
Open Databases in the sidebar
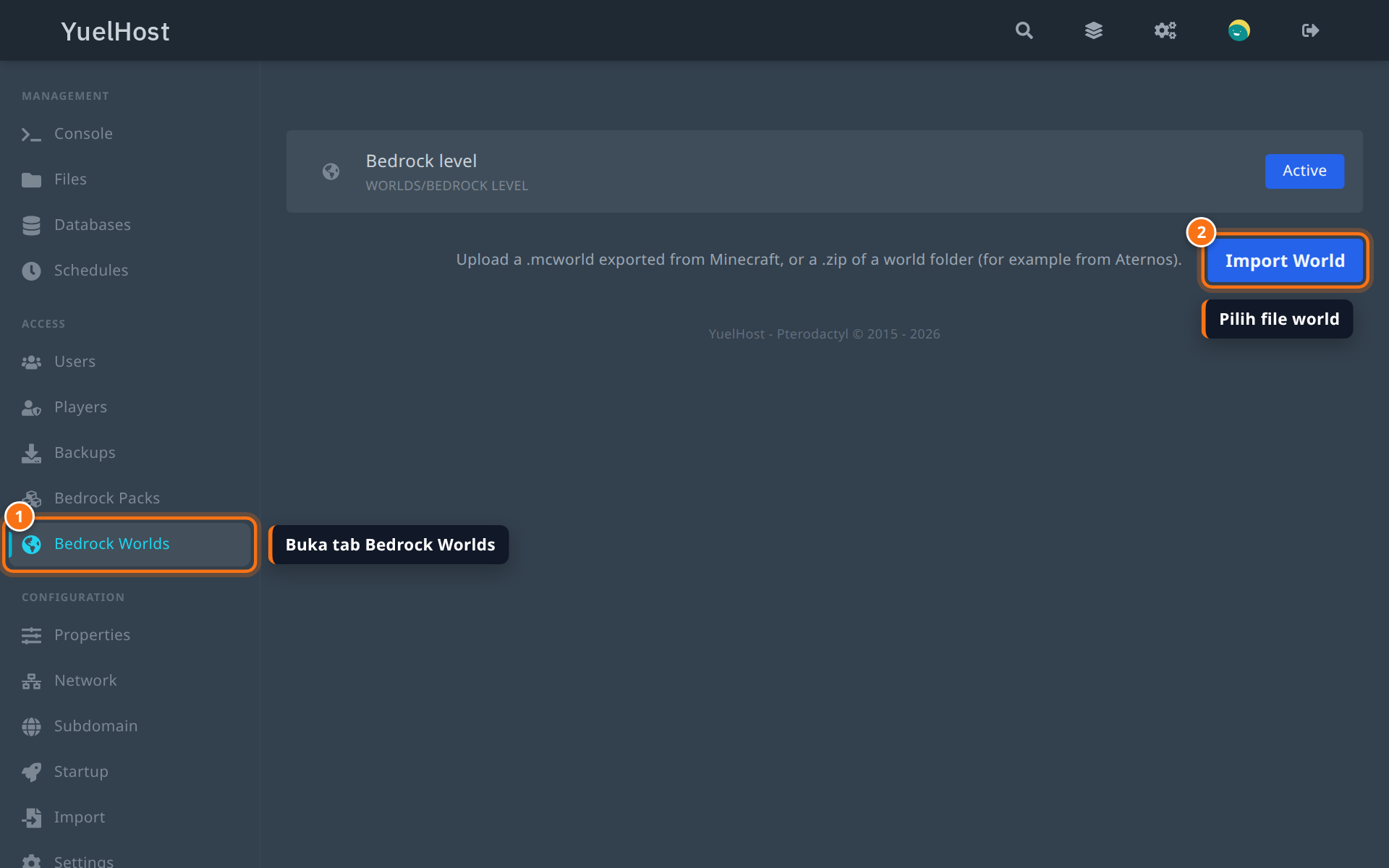click(130, 225)
